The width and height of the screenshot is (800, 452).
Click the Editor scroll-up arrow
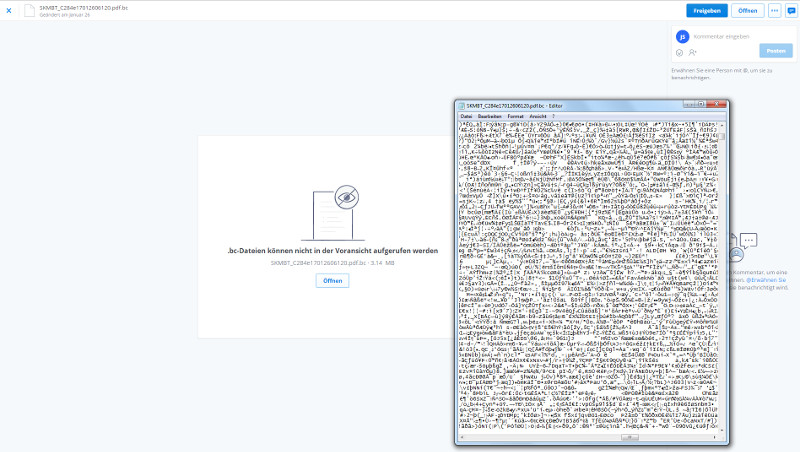722,124
